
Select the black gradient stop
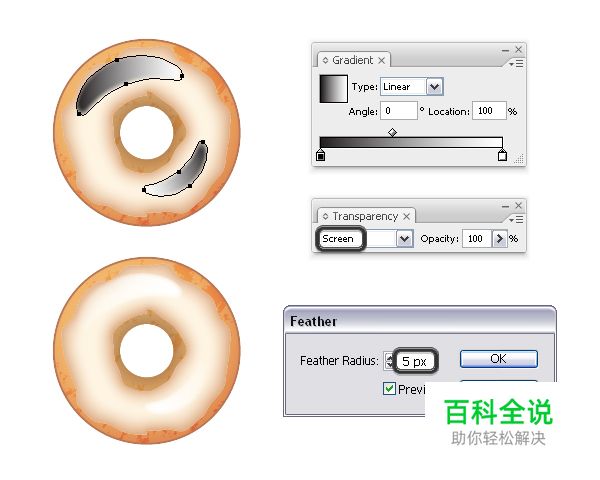321,155
